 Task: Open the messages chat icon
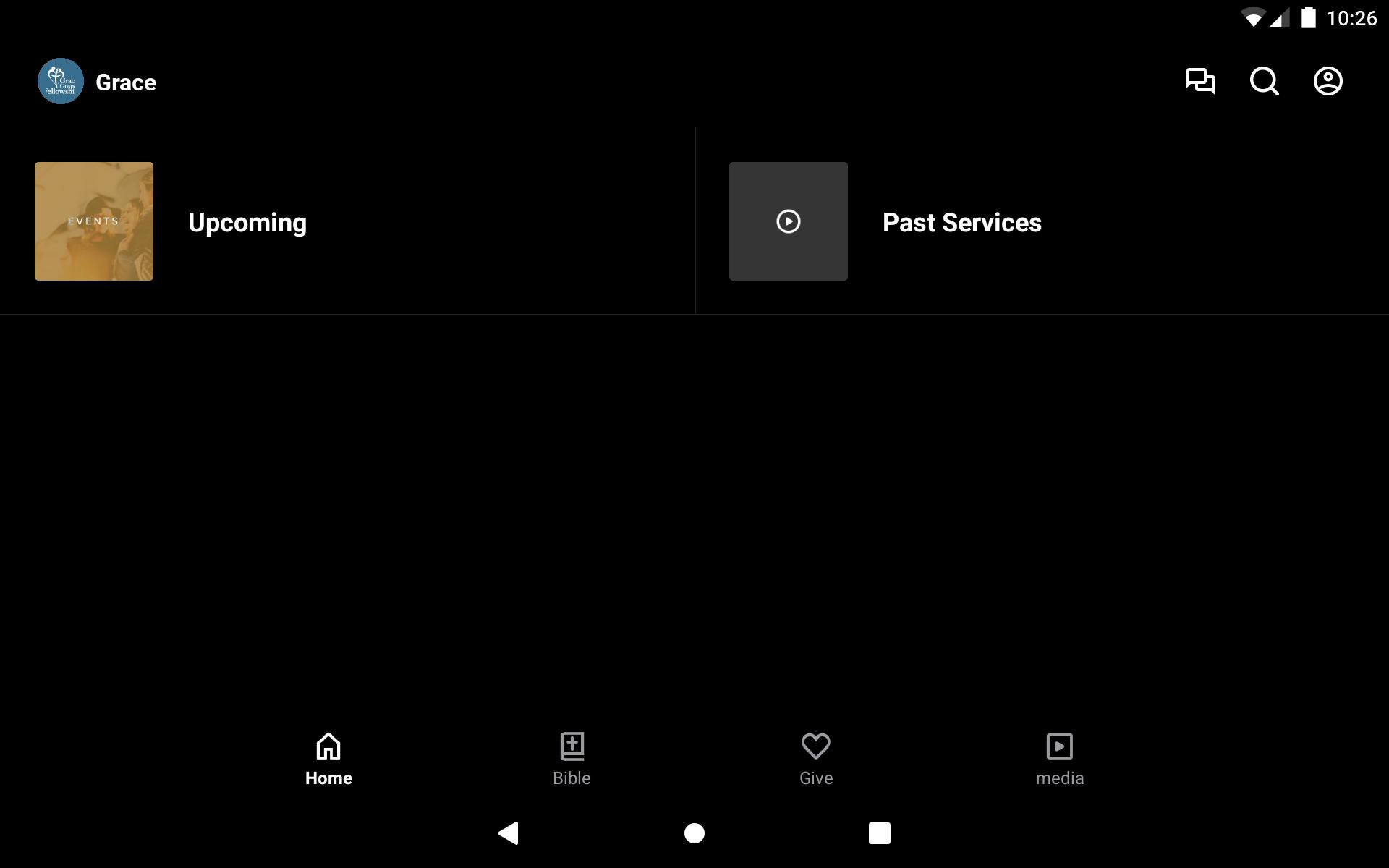pos(1201,81)
